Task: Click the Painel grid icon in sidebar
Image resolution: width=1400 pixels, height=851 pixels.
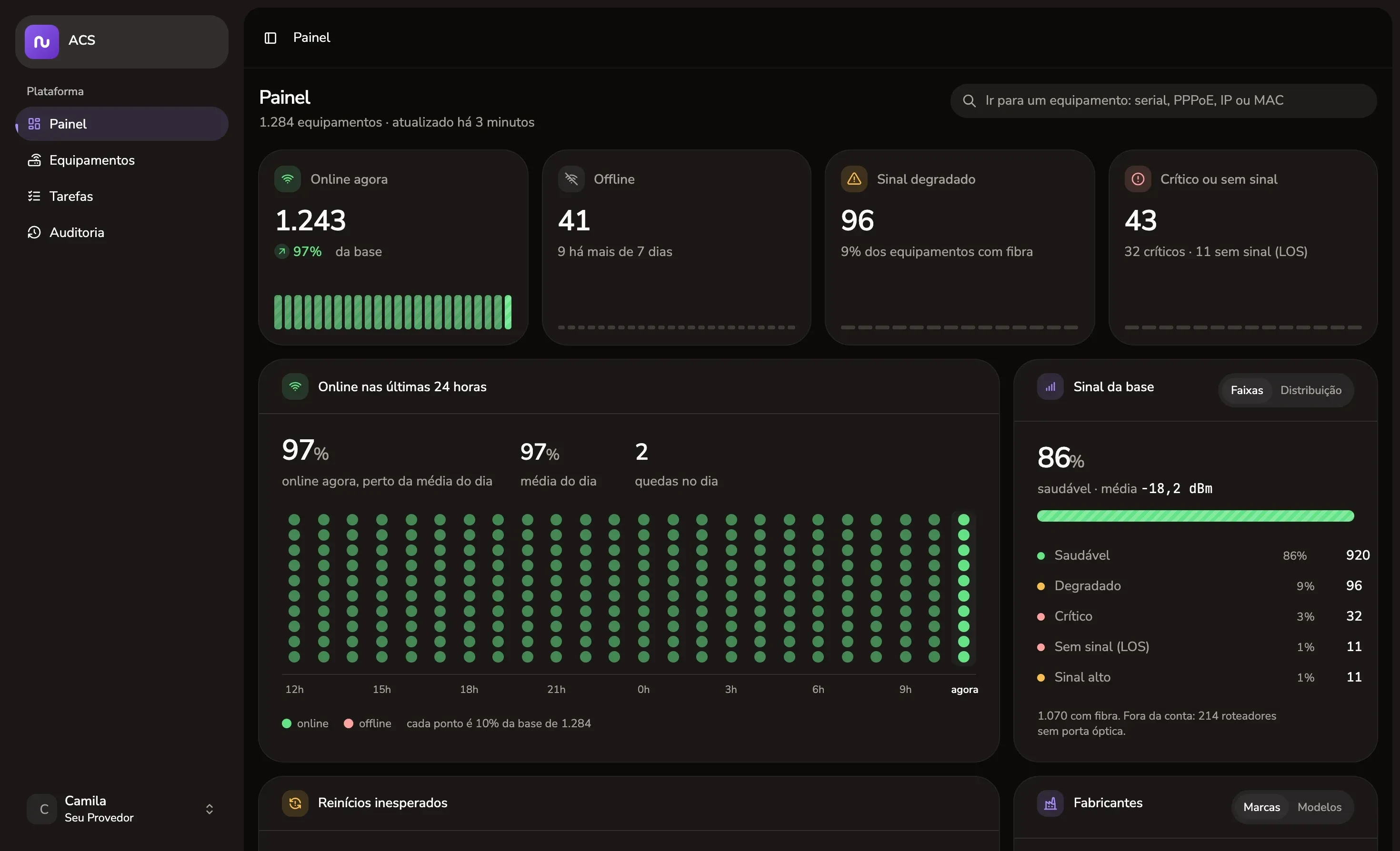Action: click(34, 124)
